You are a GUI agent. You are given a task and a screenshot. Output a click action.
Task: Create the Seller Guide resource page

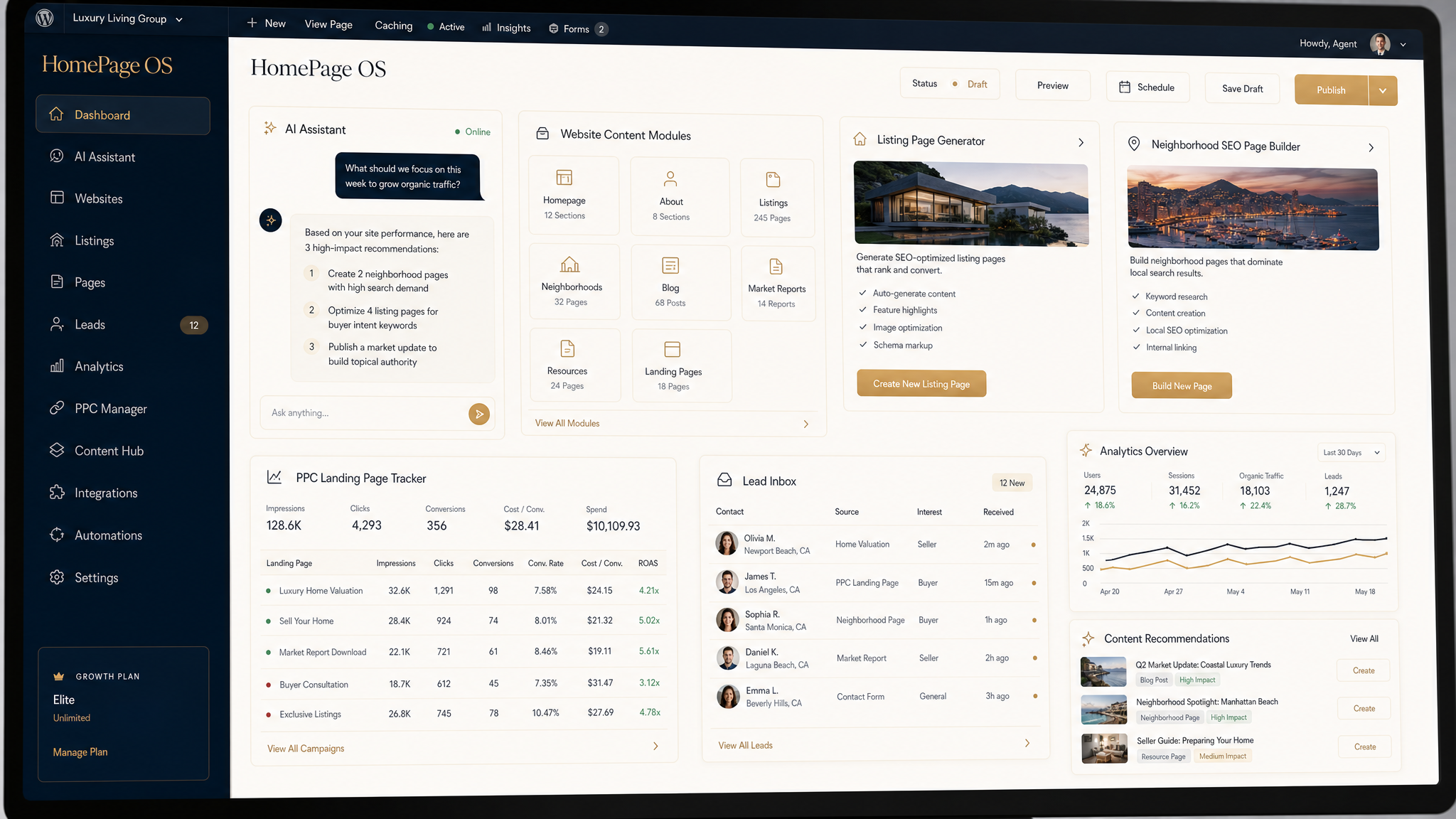coord(1364,746)
